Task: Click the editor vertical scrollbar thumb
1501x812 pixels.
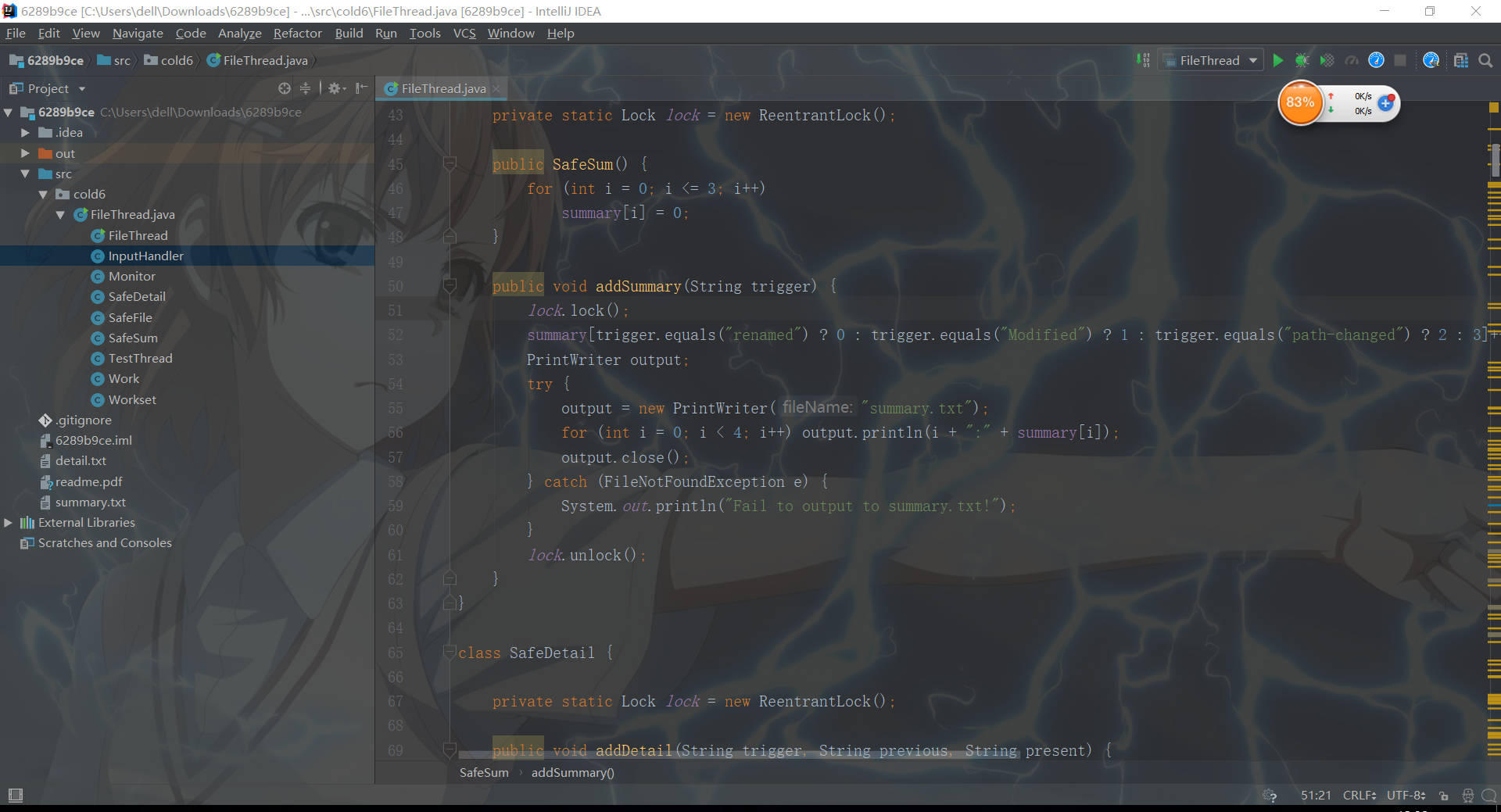Action: (1495, 159)
